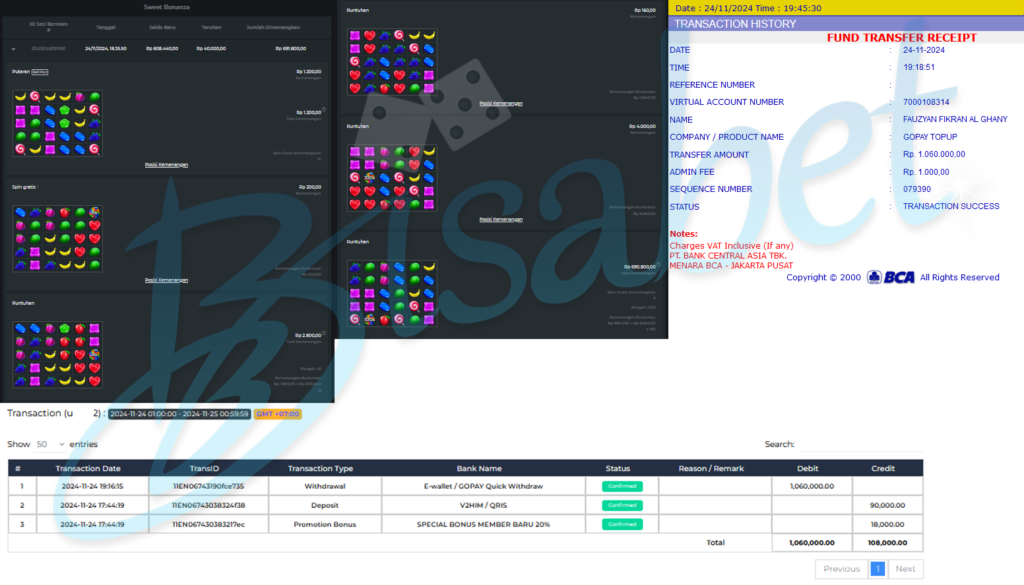Sort the table by TransID header
This screenshot has height=585, width=1024.
204,468
